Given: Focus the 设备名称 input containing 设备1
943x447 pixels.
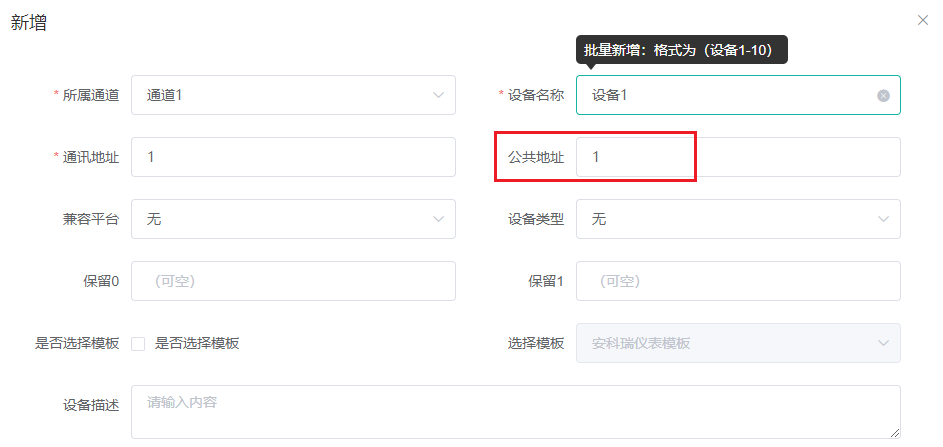Looking at the screenshot, I should [739, 95].
